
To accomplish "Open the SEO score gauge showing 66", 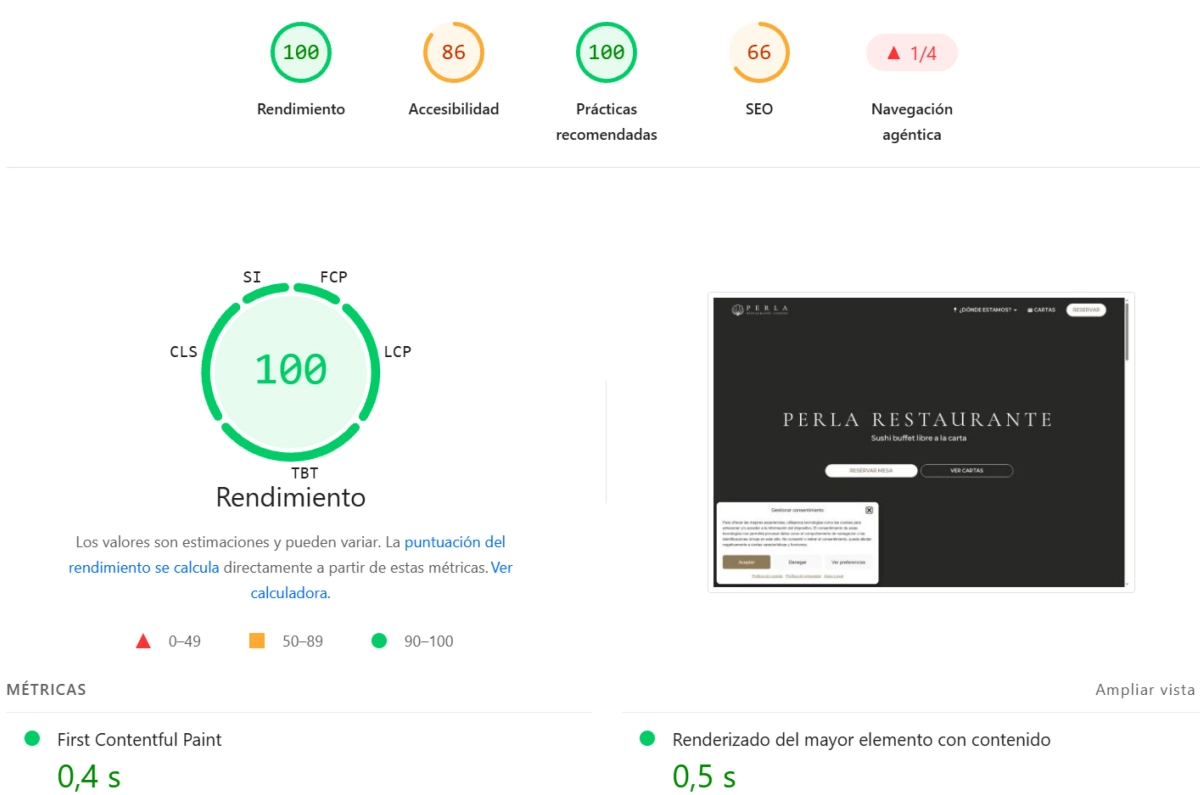I will [759, 52].
